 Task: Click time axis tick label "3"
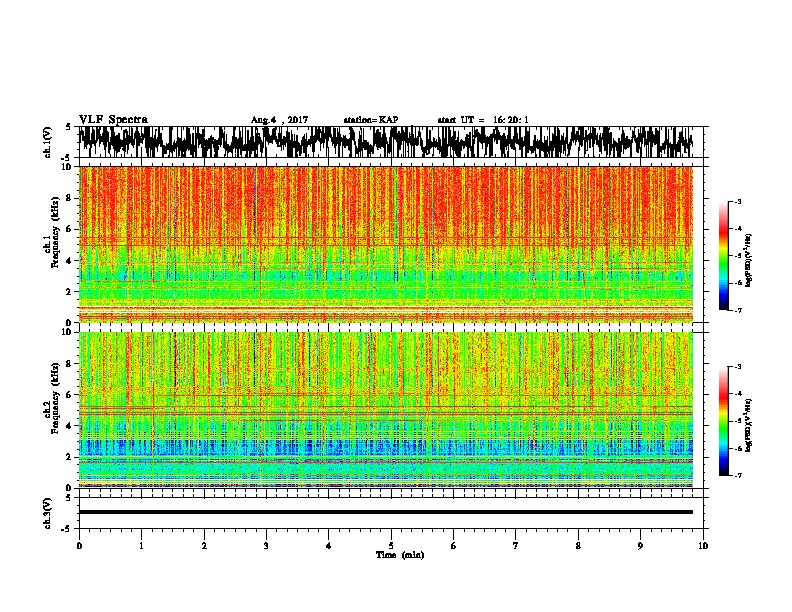click(266, 546)
